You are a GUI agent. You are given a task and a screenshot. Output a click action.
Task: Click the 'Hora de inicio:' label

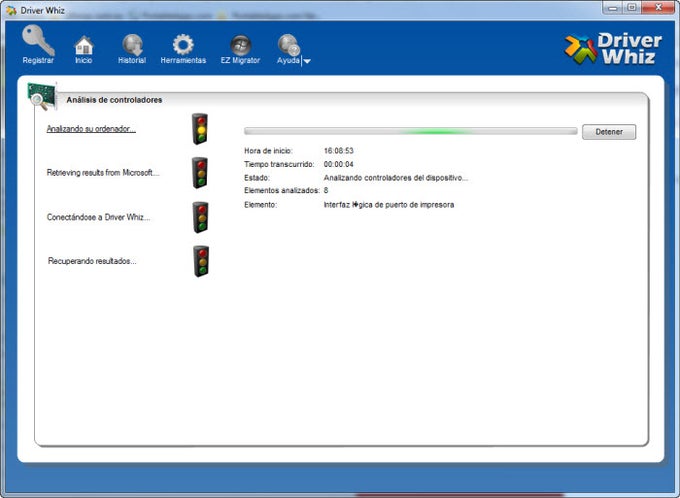(268, 151)
